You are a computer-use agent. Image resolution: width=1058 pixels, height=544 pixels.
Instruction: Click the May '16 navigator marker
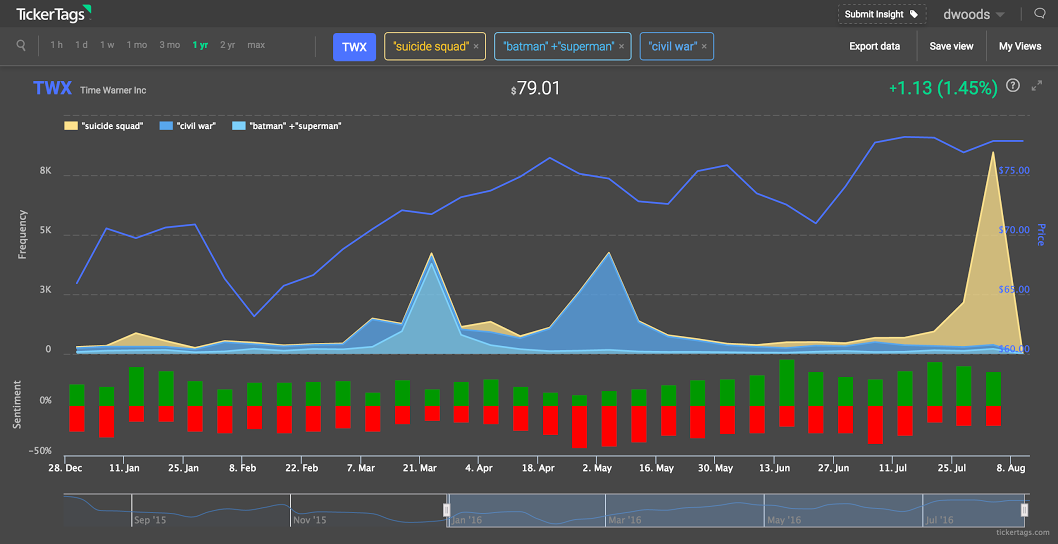(785, 520)
